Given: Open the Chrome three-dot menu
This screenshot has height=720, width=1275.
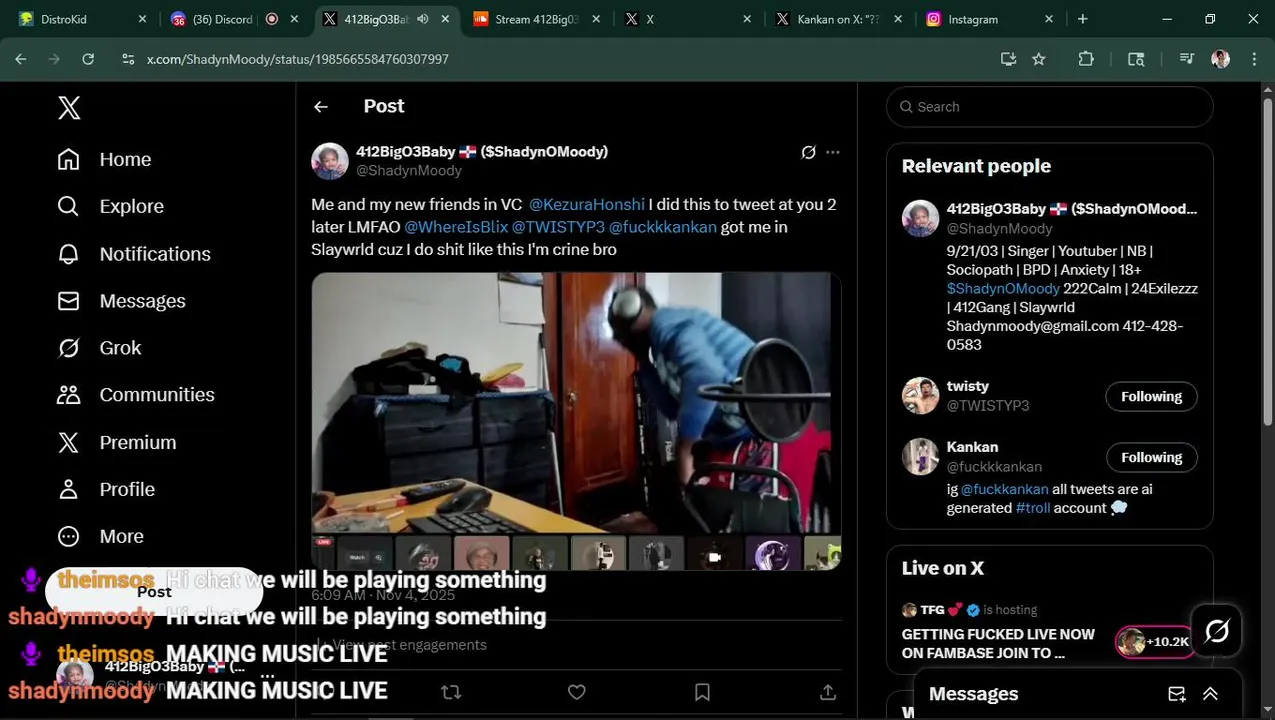Looking at the screenshot, I should coord(1254,59).
